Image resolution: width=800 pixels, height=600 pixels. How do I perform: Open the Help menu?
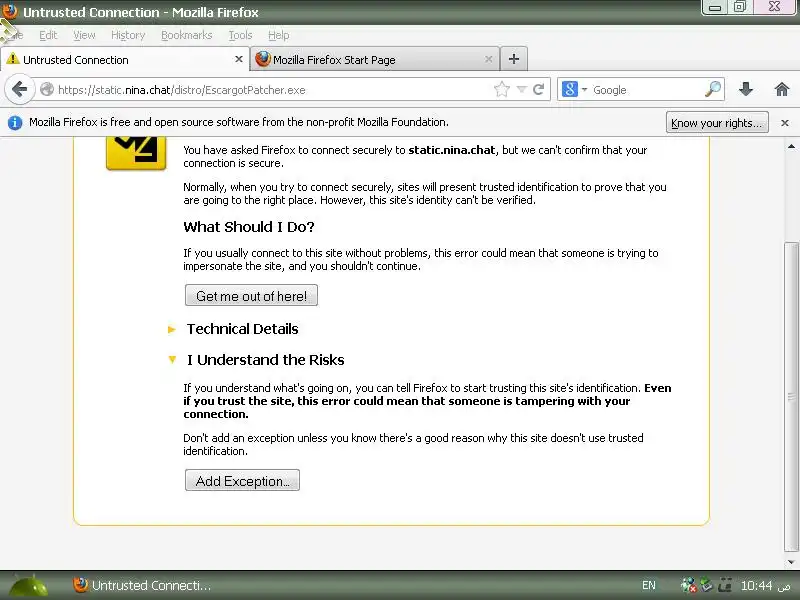tap(279, 35)
